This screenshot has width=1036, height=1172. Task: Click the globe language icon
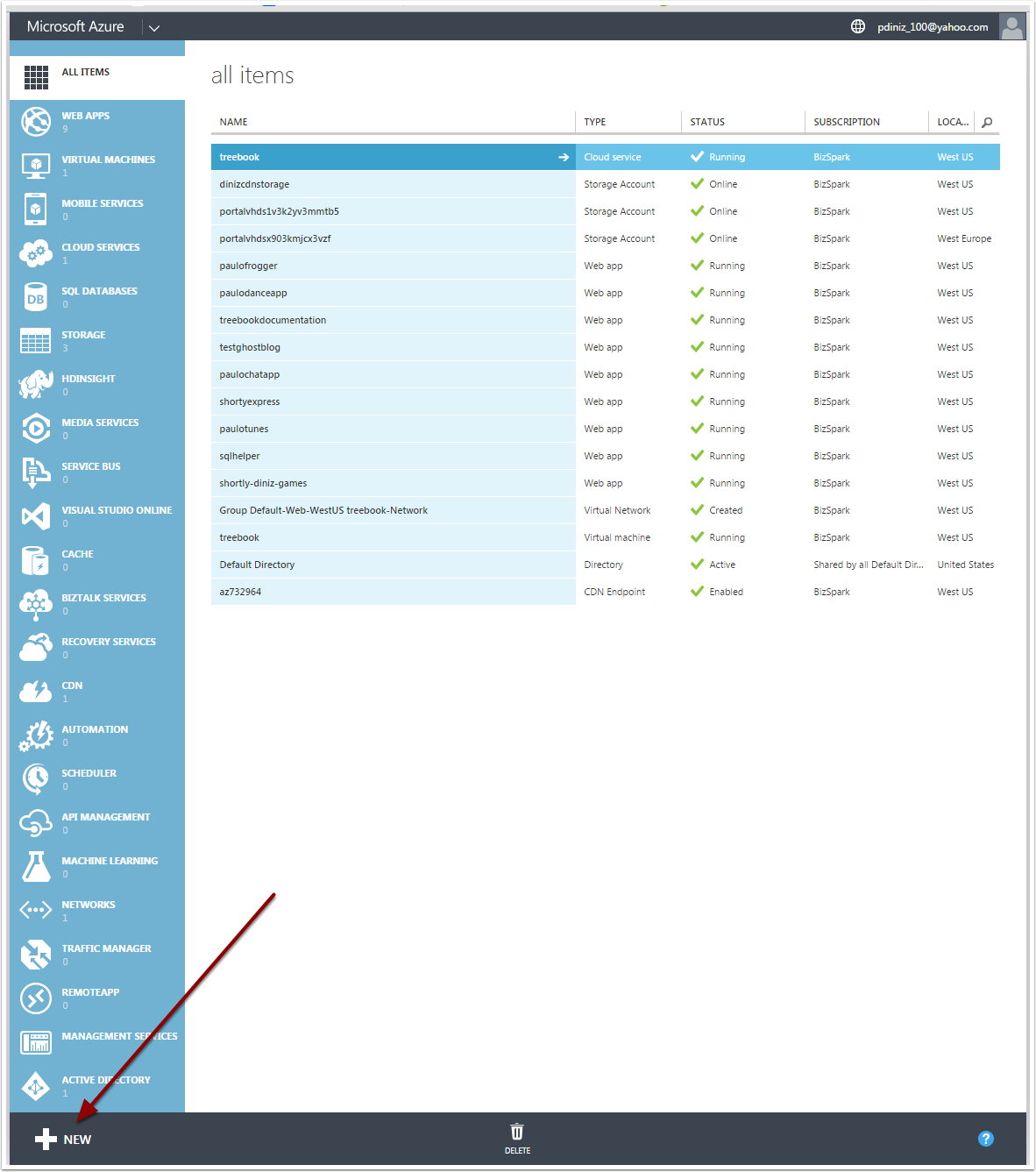pyautogui.click(x=858, y=26)
